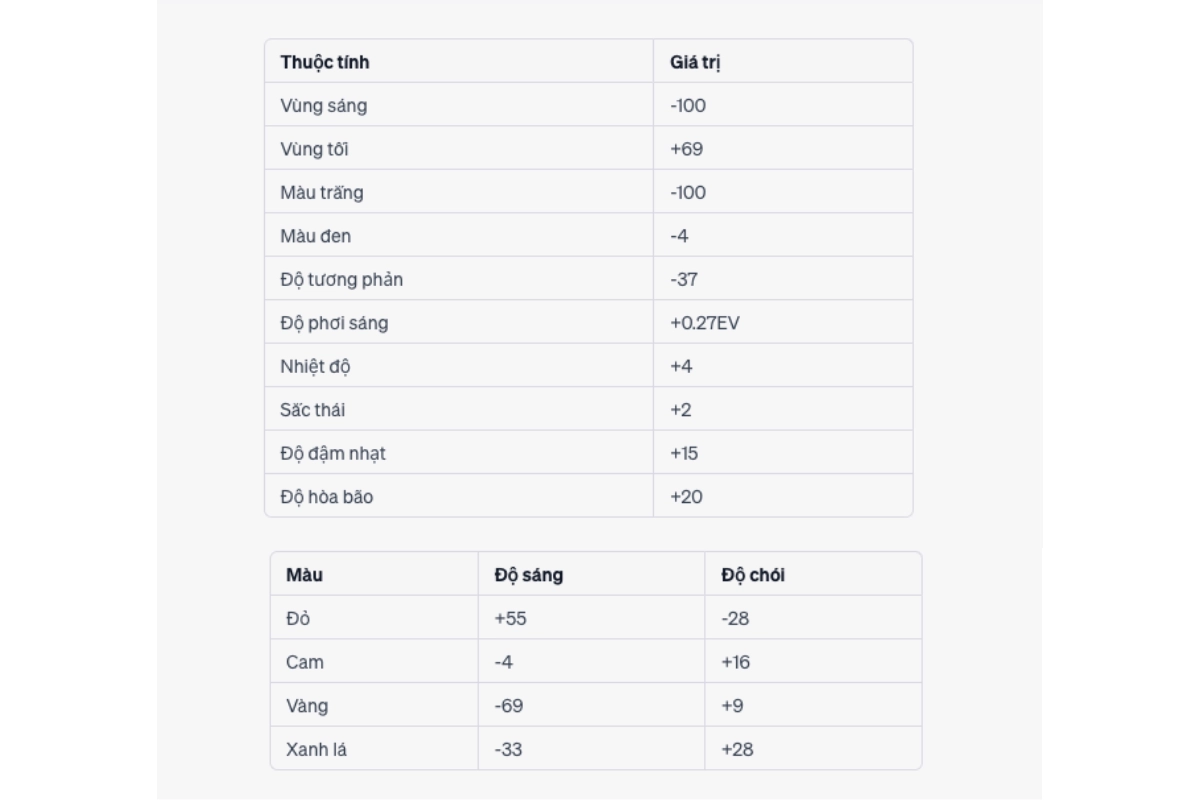Click the +0.27EV exposure value
Viewport: 1200px width, 800px height.
(x=704, y=323)
